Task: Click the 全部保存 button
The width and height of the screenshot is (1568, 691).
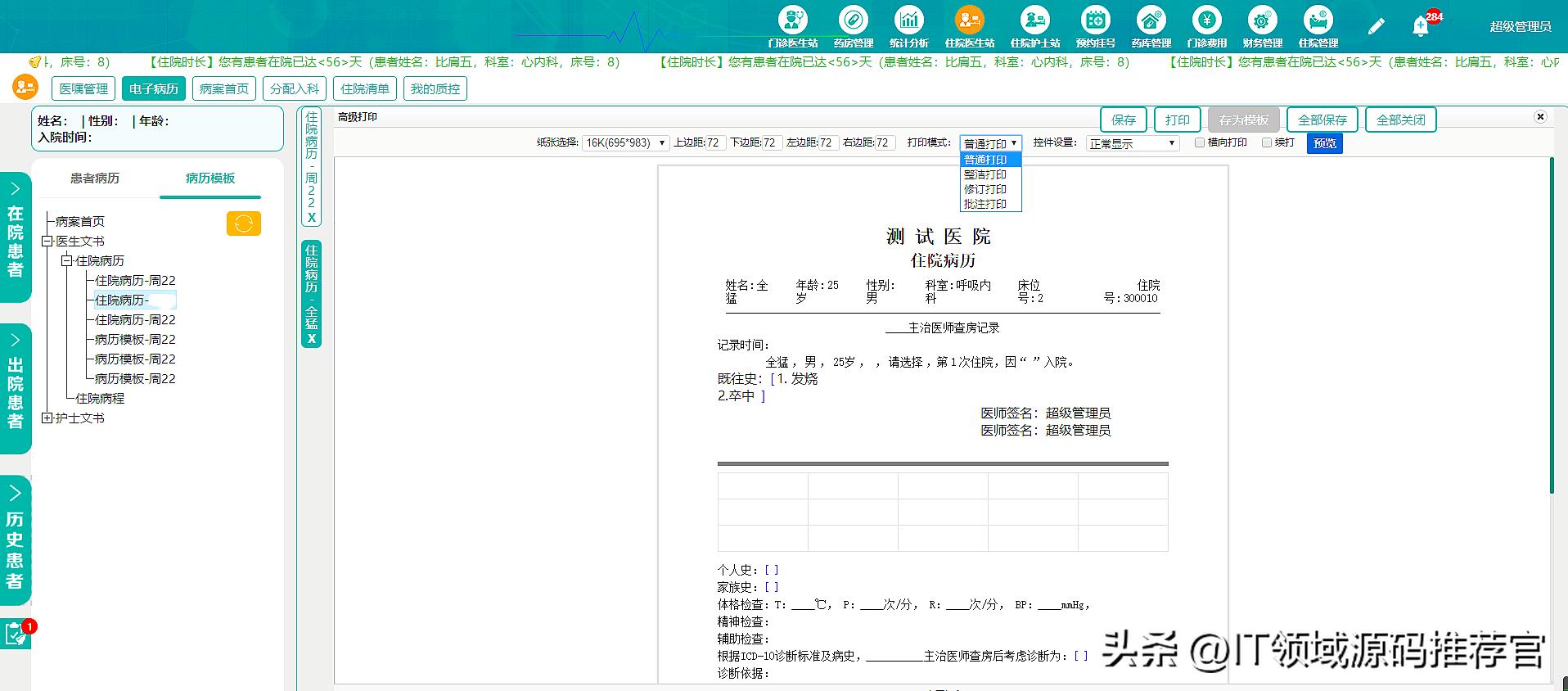Action: tap(1322, 120)
